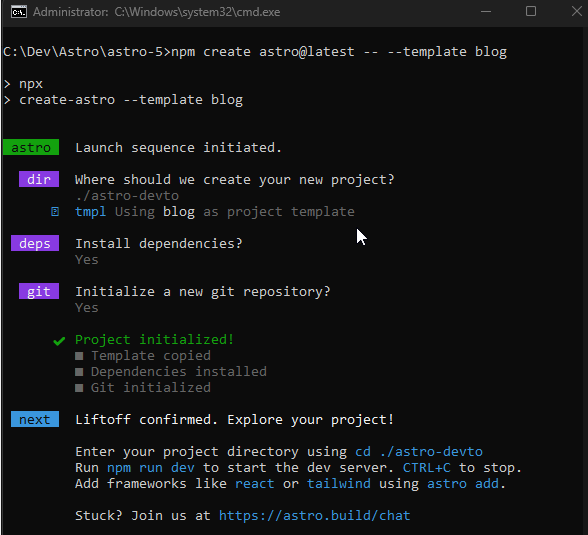Click the '> npx' output line
Viewport: 588px width, 535px height.
[23, 84]
